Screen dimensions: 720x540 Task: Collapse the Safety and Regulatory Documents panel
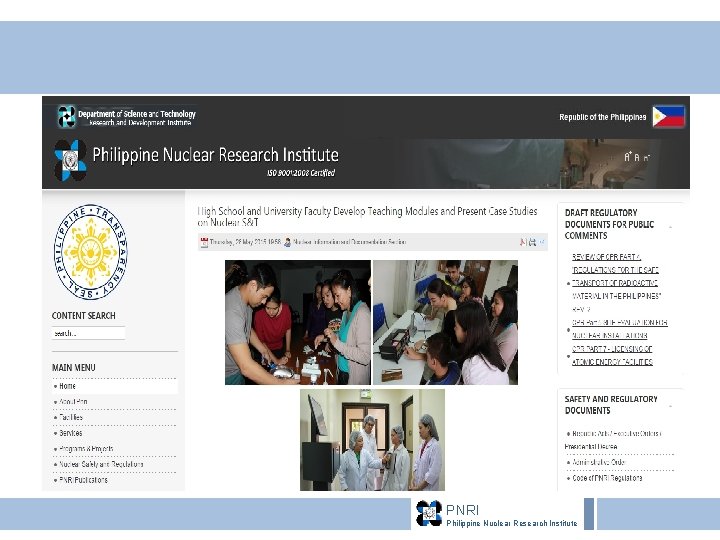click(x=671, y=406)
